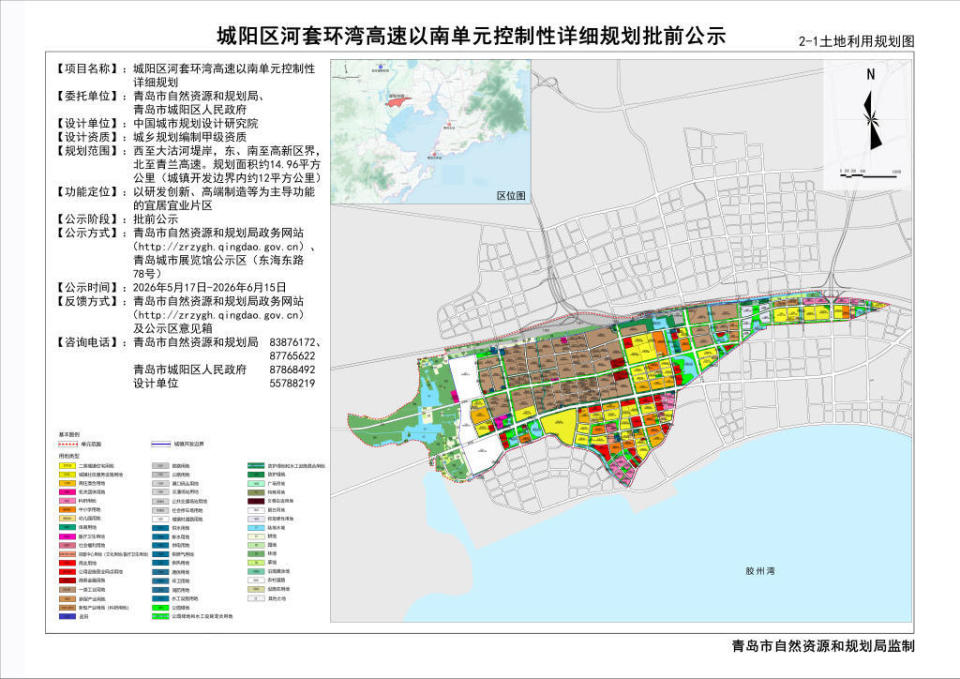Open the 区位图 inset location map

[x=430, y=132]
